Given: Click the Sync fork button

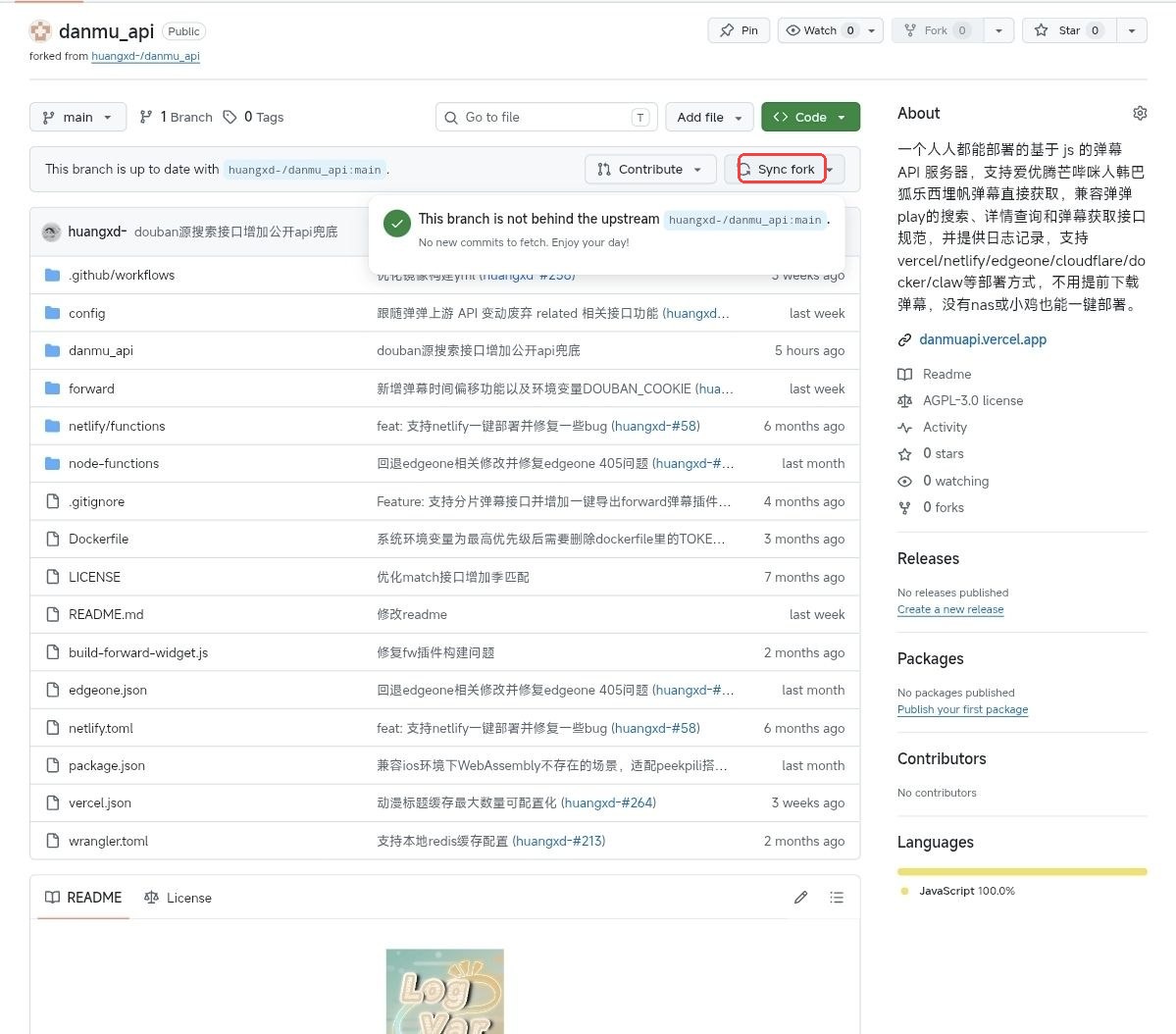Looking at the screenshot, I should coord(780,169).
